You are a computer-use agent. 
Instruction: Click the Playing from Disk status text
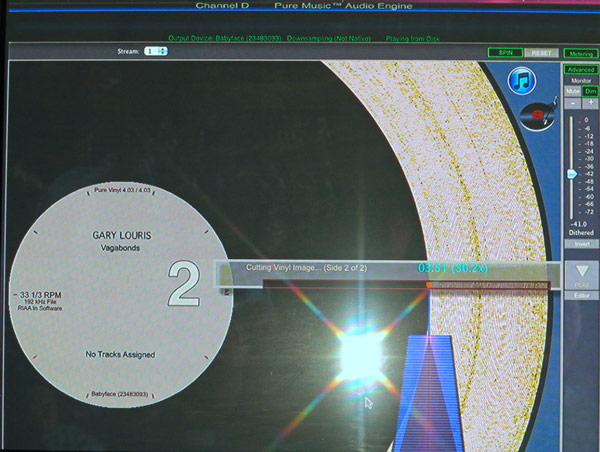412,39
